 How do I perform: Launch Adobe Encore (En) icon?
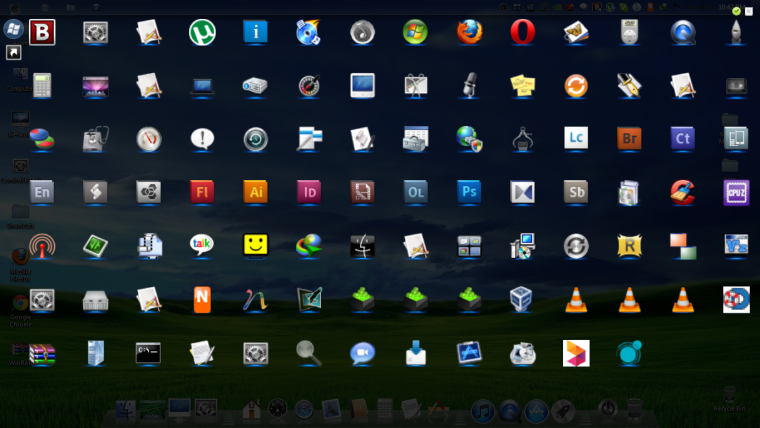tap(42, 190)
